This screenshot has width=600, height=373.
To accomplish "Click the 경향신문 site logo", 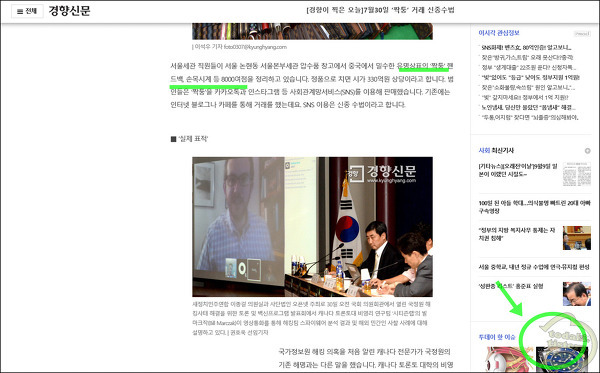I will coord(69,11).
